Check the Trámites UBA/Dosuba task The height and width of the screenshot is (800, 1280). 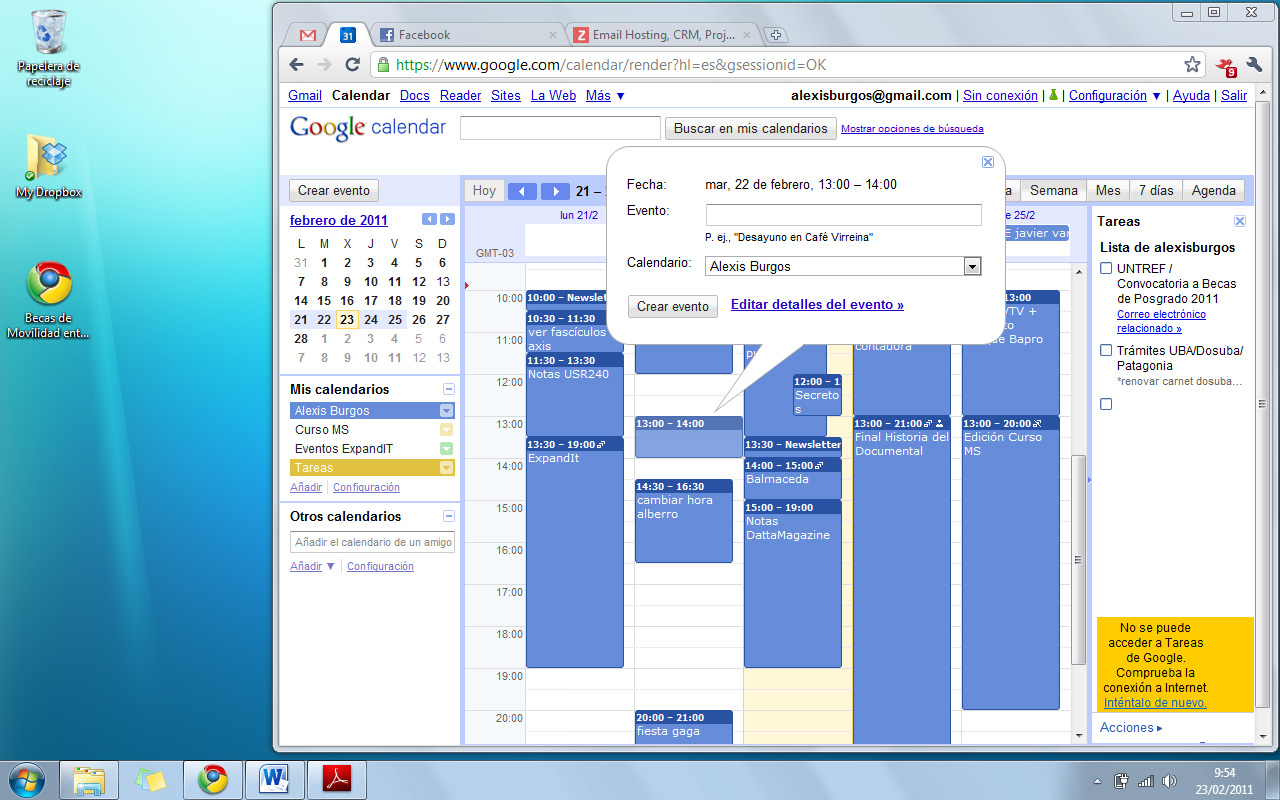[1106, 350]
